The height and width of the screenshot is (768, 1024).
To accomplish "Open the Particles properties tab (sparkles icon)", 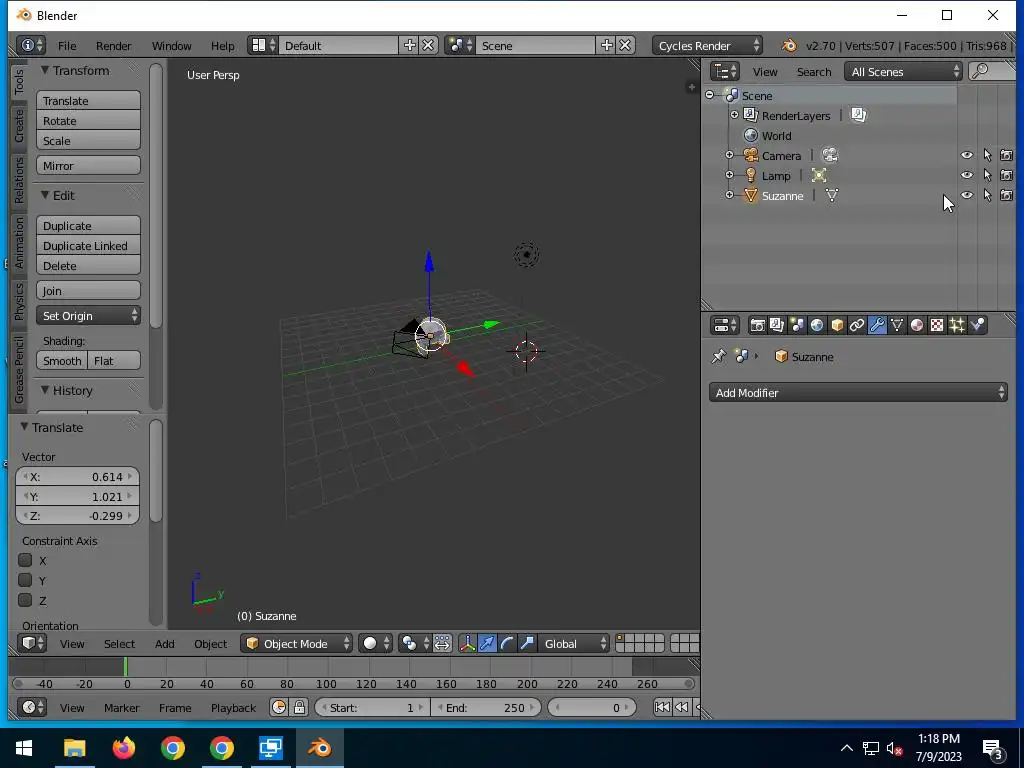I will point(957,325).
